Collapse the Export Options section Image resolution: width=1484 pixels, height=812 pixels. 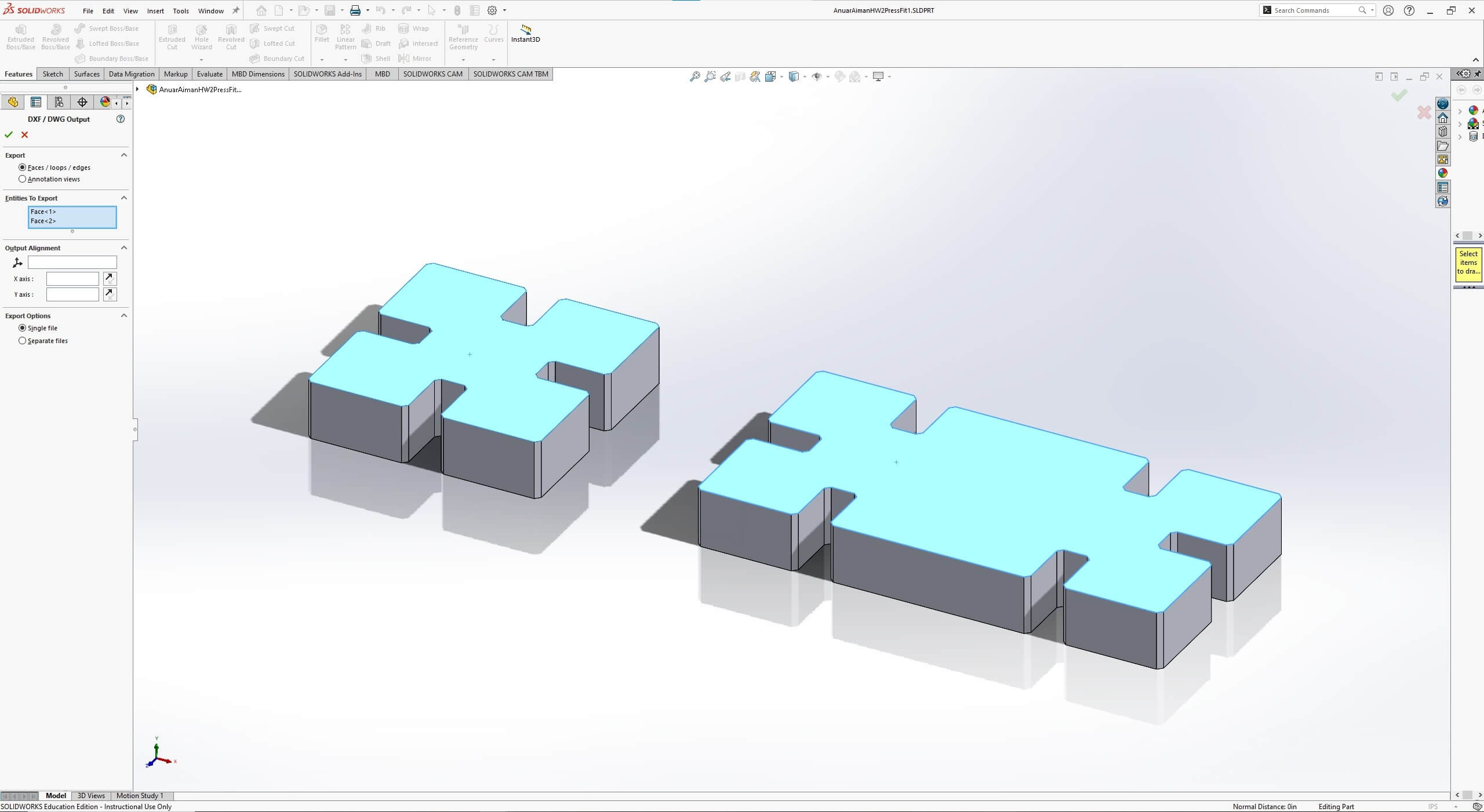point(124,315)
